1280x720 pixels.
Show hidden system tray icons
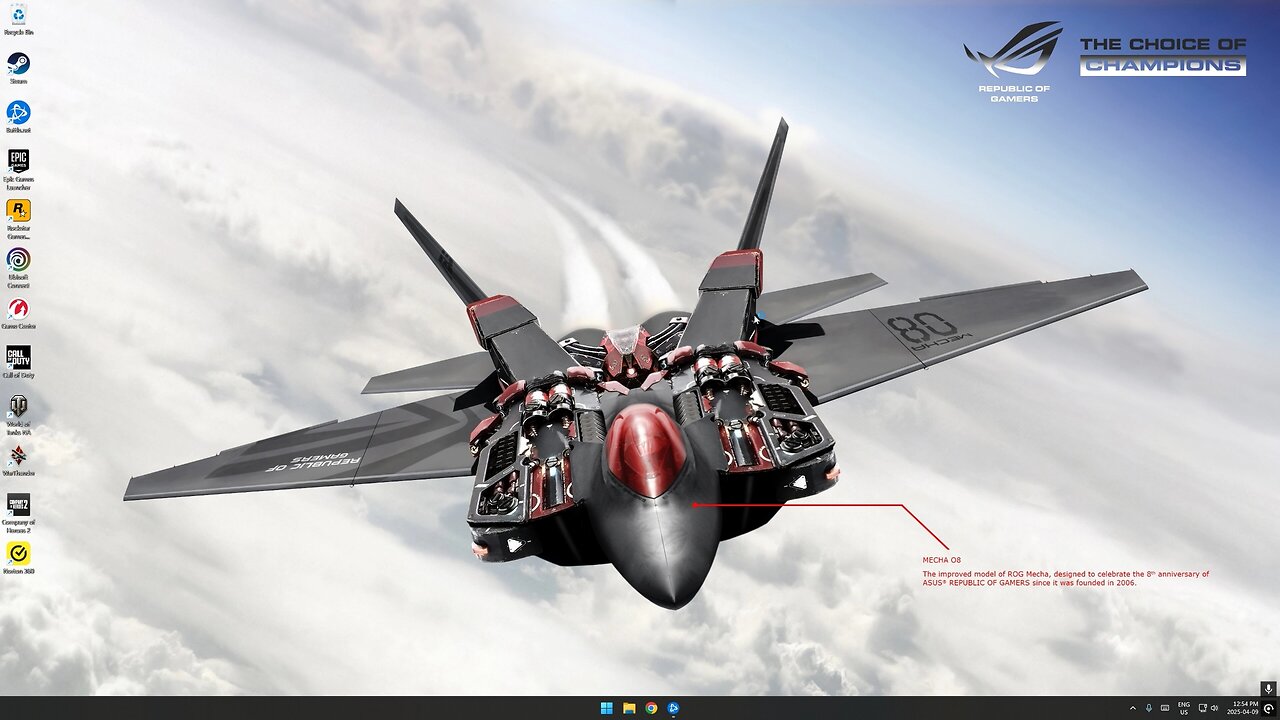(x=1133, y=708)
